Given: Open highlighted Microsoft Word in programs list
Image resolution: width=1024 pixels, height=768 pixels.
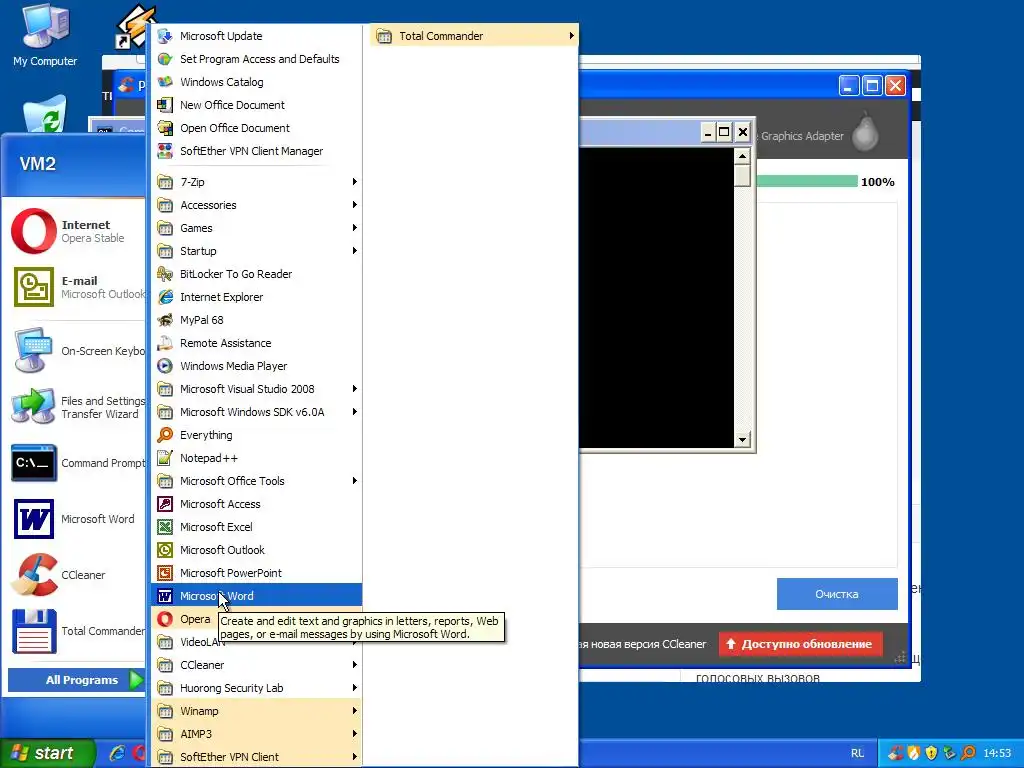Looking at the screenshot, I should pyautogui.click(x=256, y=596).
